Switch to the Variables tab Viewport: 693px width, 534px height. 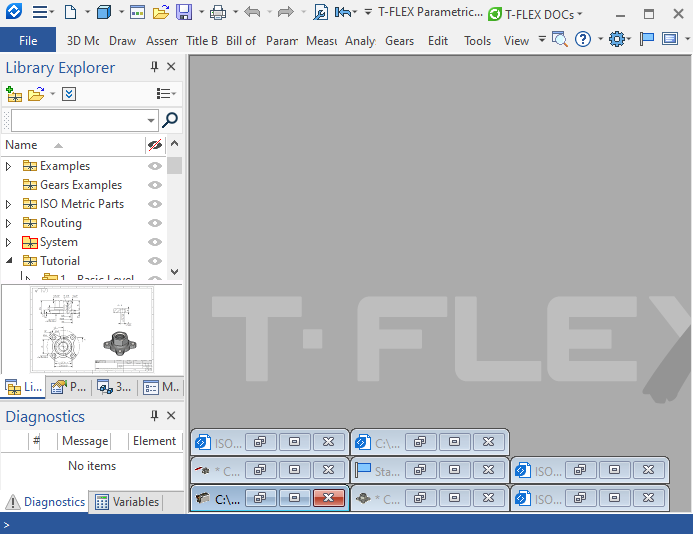(126, 502)
